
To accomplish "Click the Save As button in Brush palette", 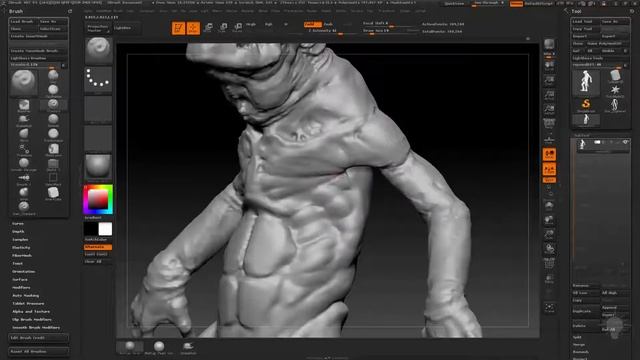I will coord(53,22).
